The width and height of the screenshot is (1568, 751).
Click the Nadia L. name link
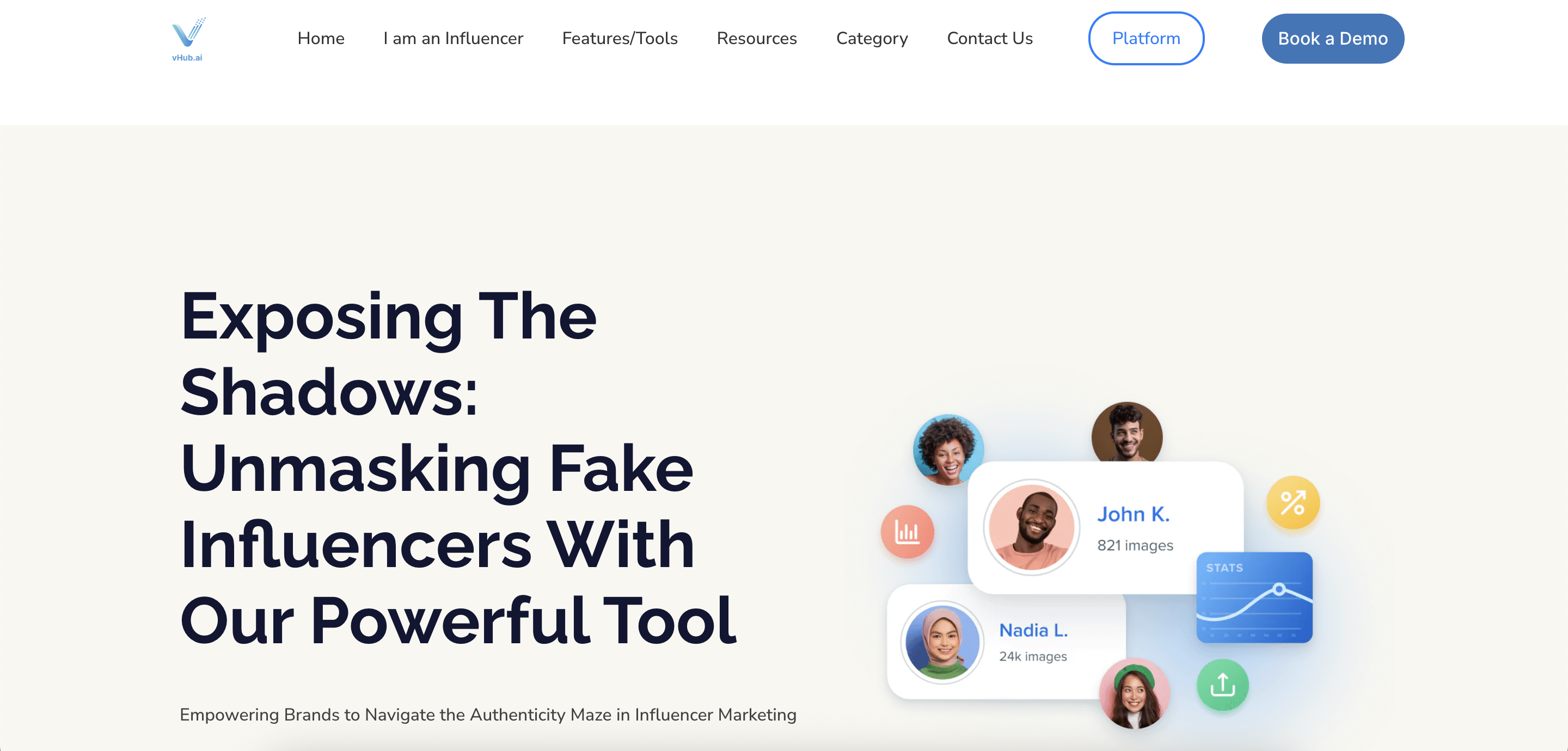point(1033,631)
